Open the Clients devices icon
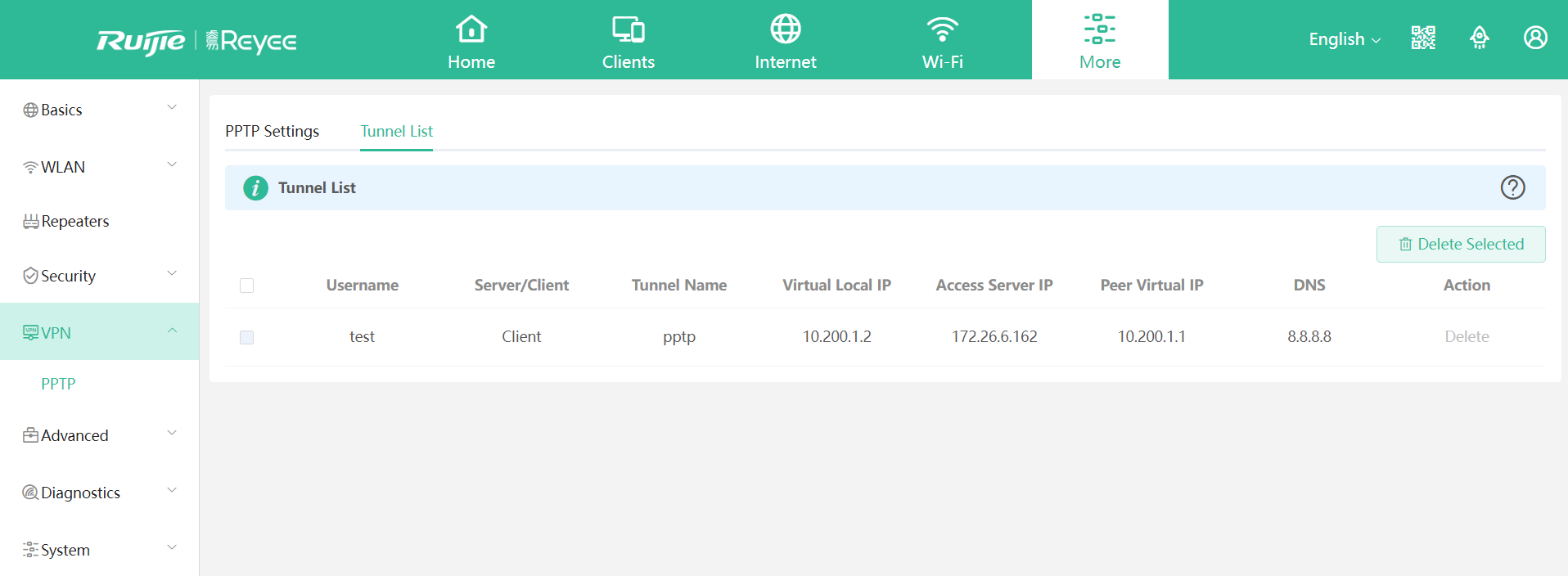 point(628,29)
